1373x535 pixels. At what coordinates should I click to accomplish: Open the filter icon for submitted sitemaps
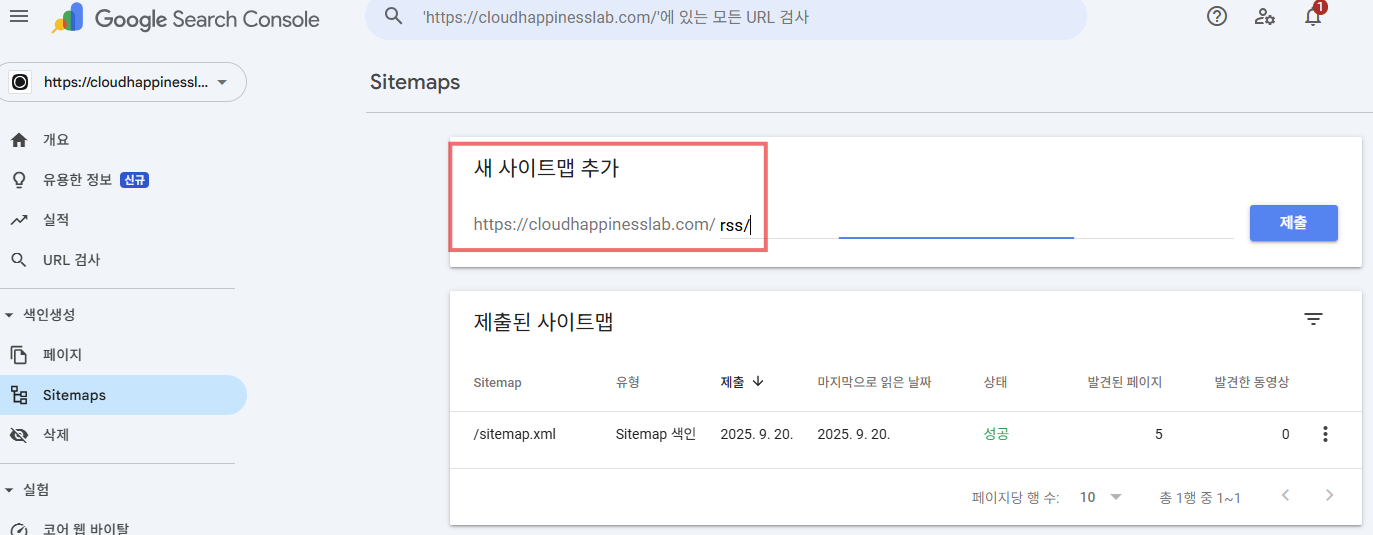[1313, 319]
